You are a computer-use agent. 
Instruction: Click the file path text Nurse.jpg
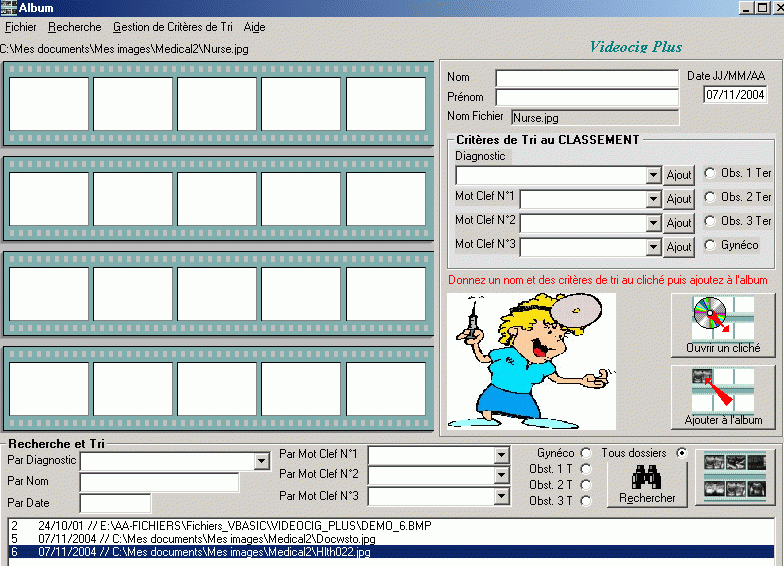[x=124, y=49]
